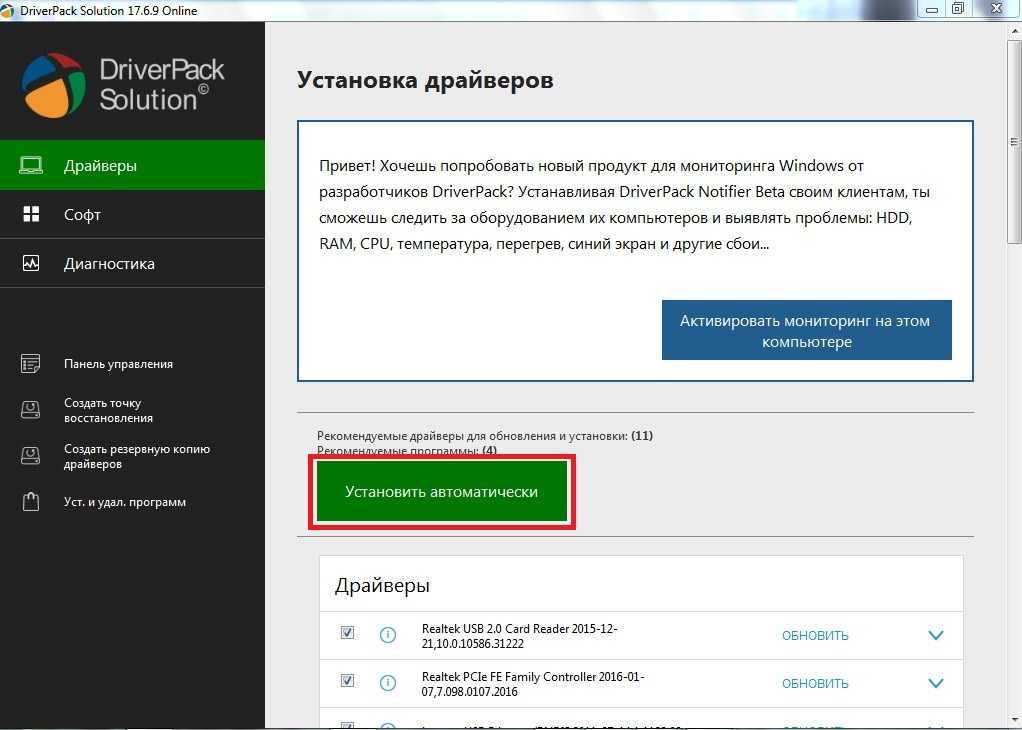Open the Софт section
The image size is (1022, 730).
(132, 214)
